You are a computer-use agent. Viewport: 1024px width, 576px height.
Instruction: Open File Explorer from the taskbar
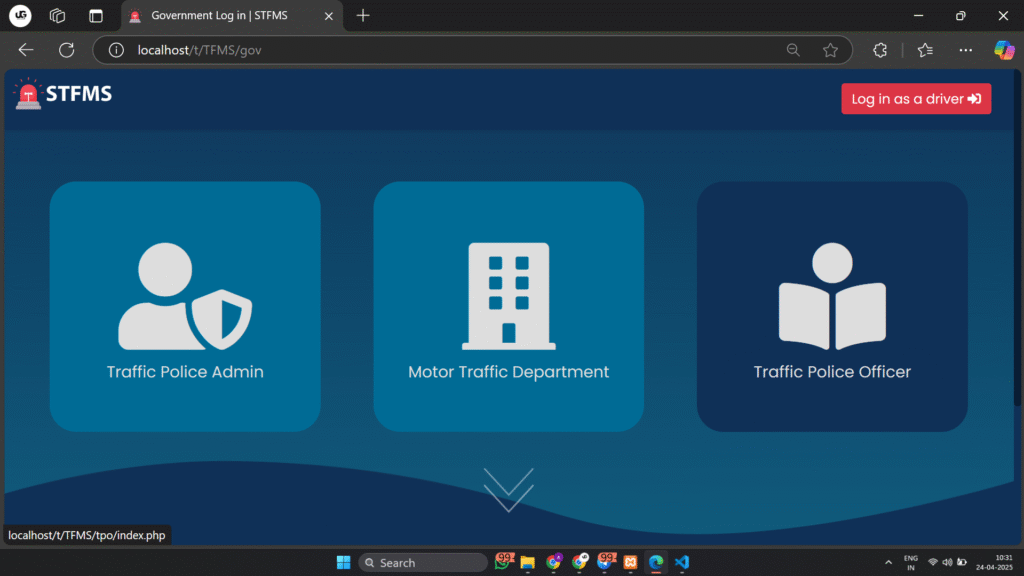tap(528, 562)
